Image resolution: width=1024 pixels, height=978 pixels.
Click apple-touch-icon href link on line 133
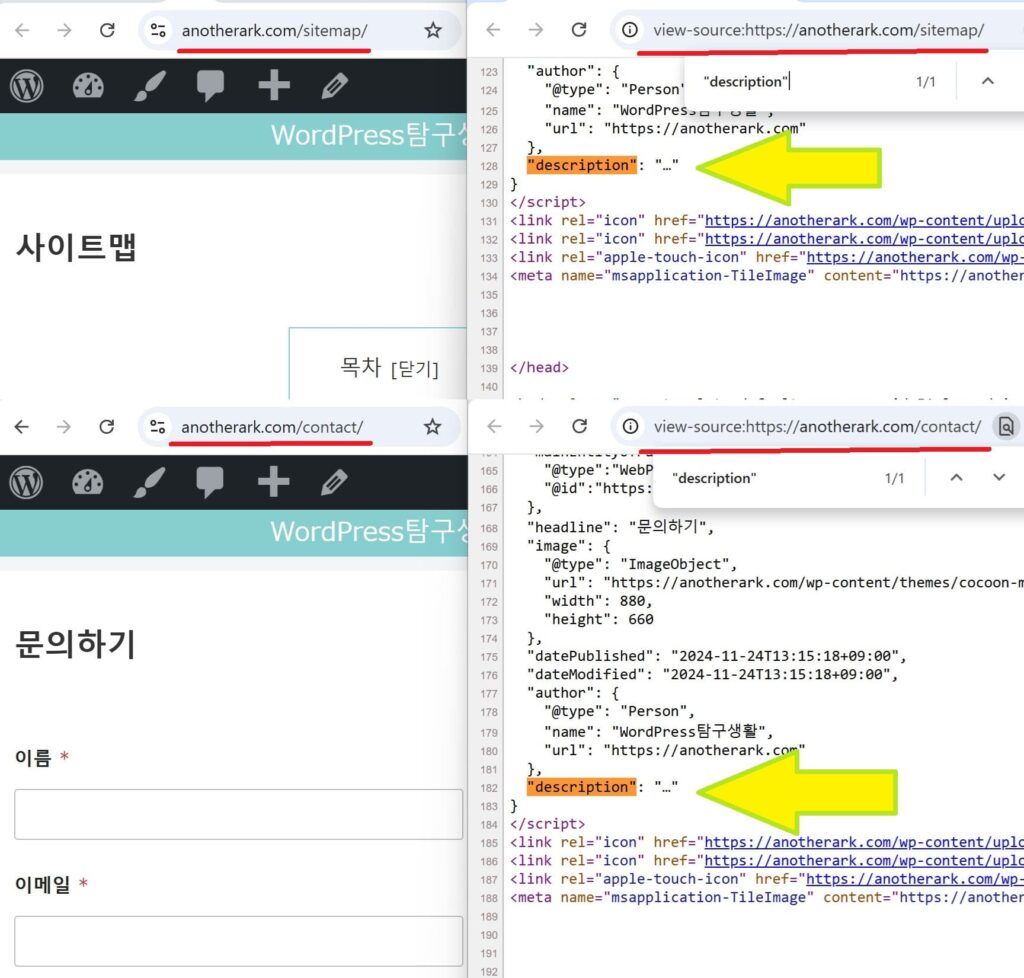[x=915, y=257]
